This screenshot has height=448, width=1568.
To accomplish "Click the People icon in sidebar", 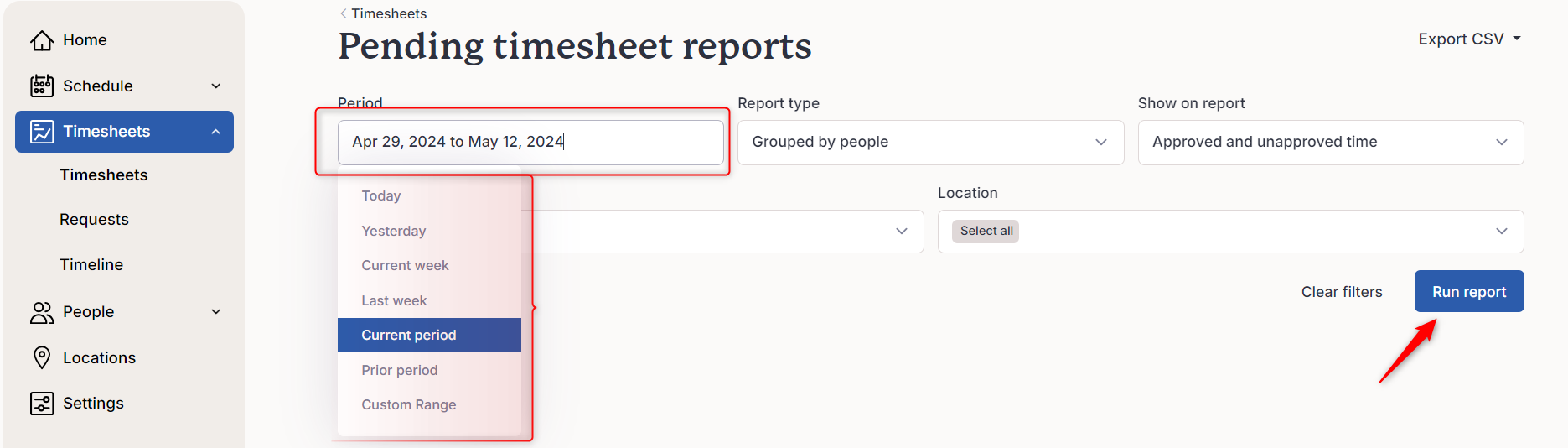I will 42,312.
